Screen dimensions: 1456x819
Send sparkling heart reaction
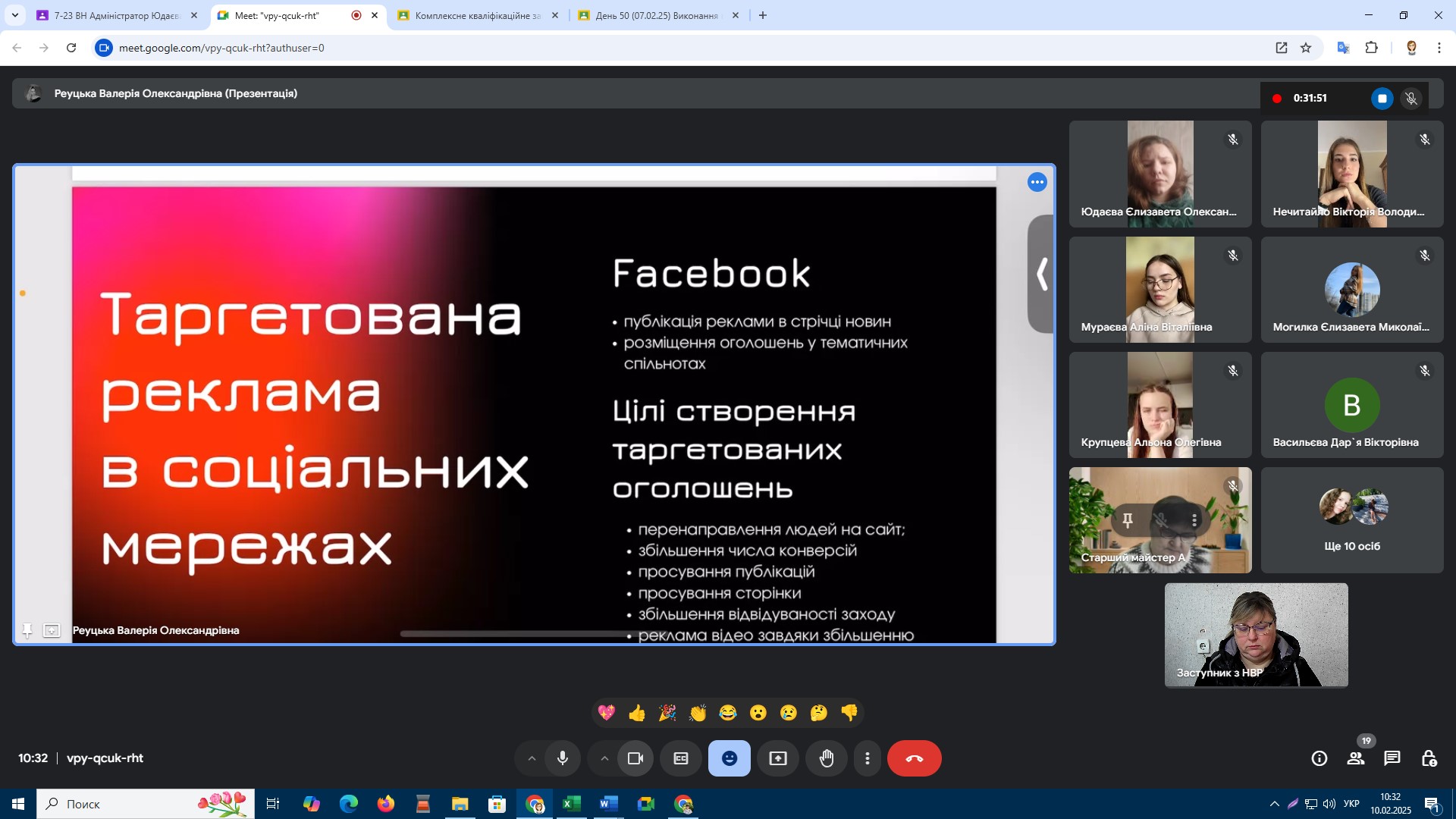(x=607, y=713)
